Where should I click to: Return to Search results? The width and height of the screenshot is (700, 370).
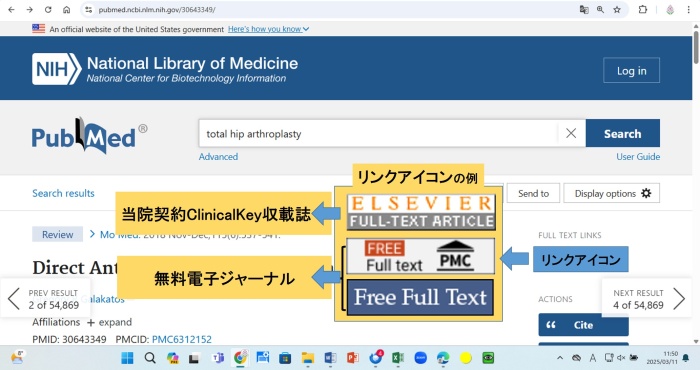coord(63,193)
